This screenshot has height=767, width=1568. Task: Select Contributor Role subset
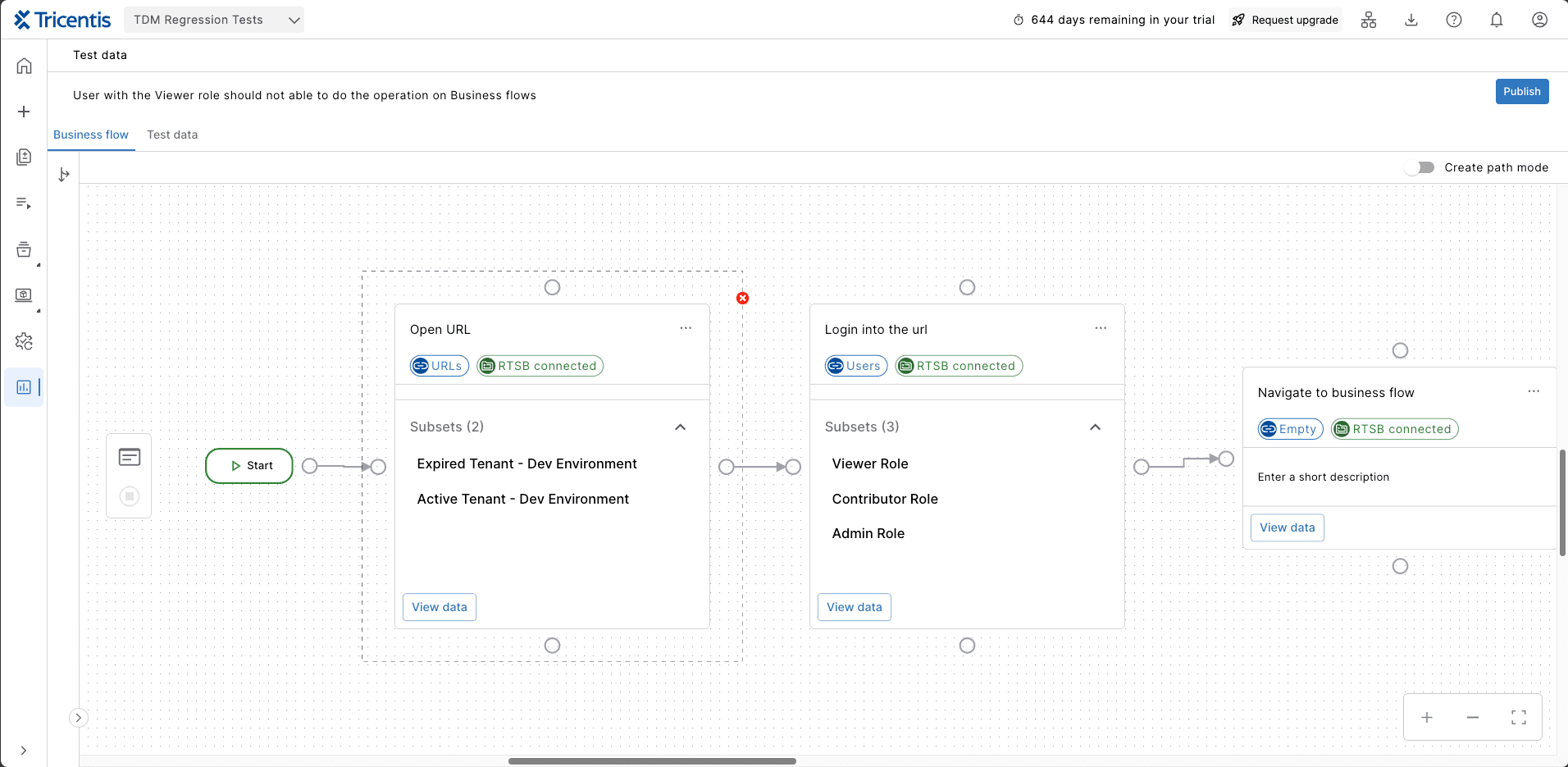pyautogui.click(x=885, y=499)
